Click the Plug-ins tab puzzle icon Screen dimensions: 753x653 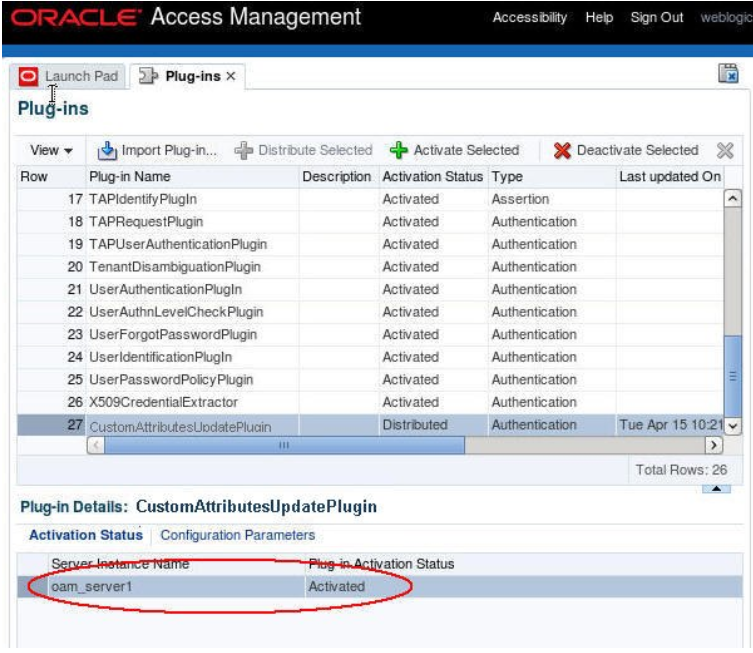148,76
